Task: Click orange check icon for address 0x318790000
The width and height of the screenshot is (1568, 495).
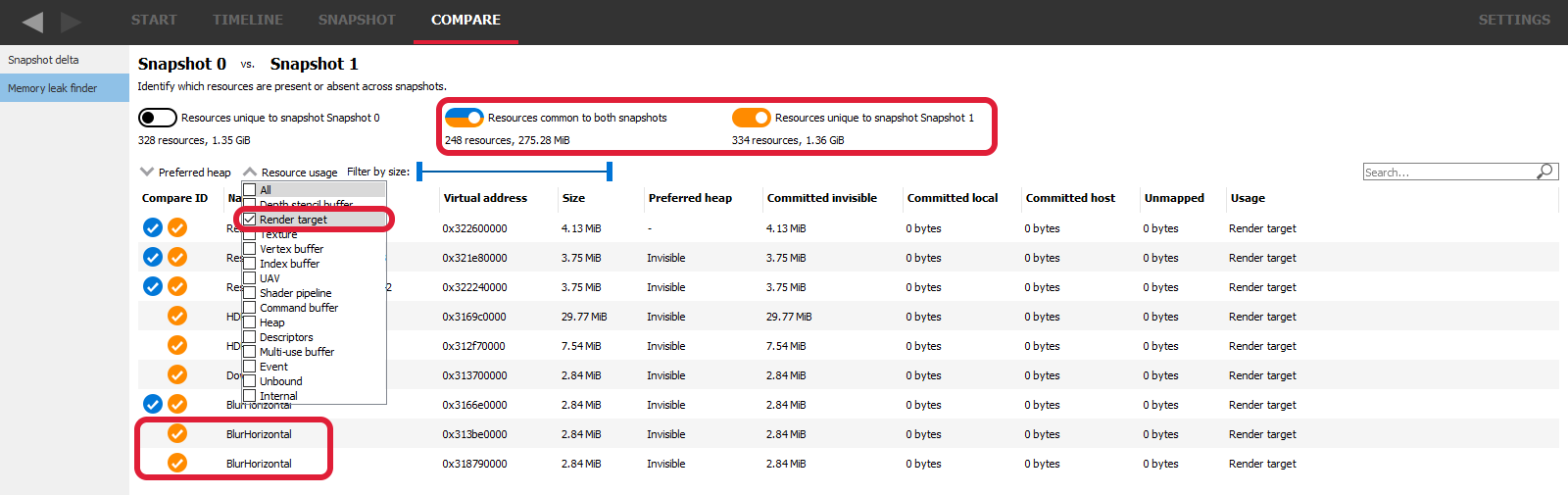Action: (177, 463)
